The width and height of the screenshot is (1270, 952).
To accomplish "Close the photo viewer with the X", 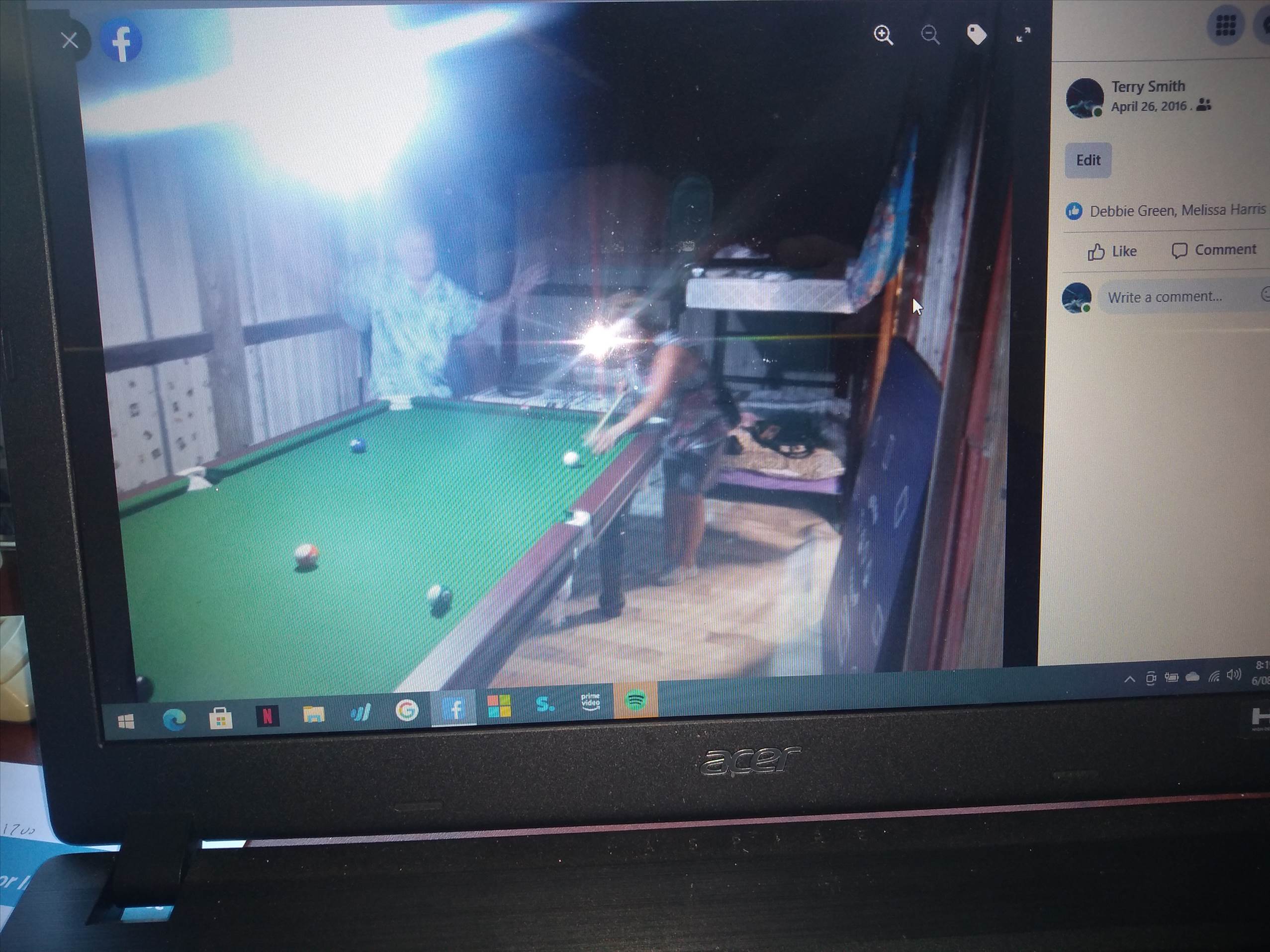I will pyautogui.click(x=70, y=40).
